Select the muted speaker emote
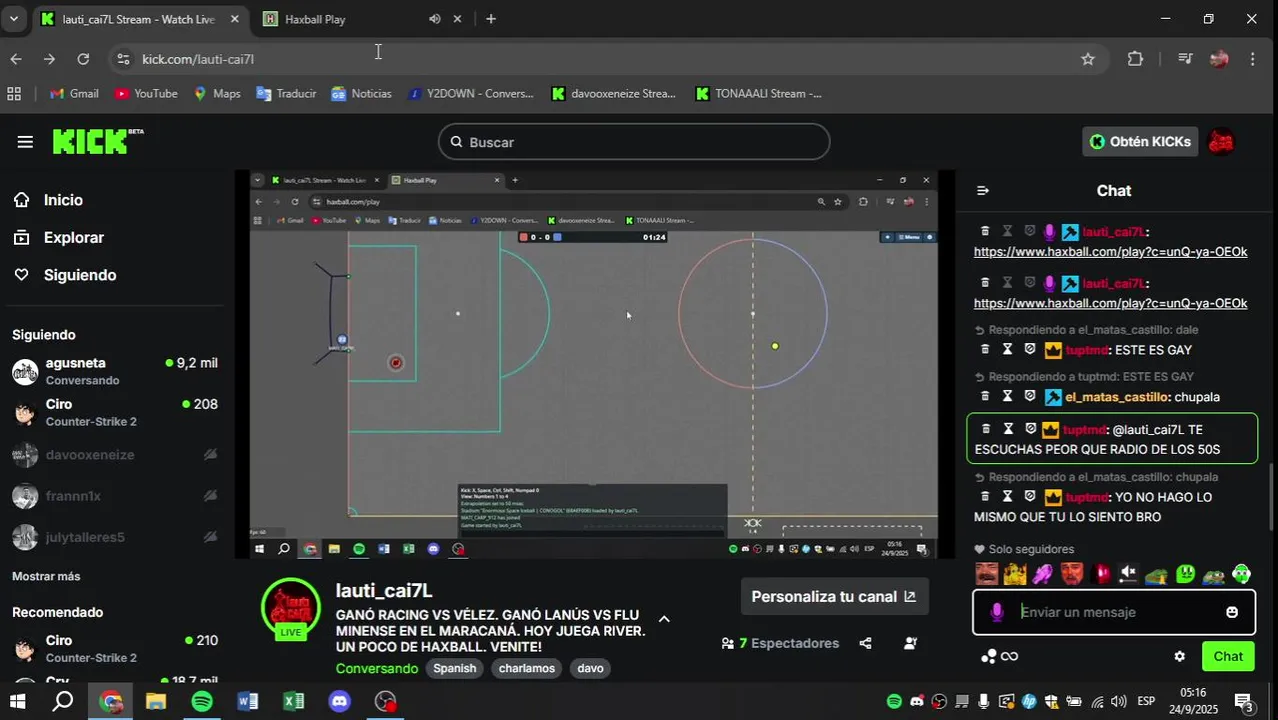Viewport: 1278px width, 720px height. pyautogui.click(x=1128, y=574)
